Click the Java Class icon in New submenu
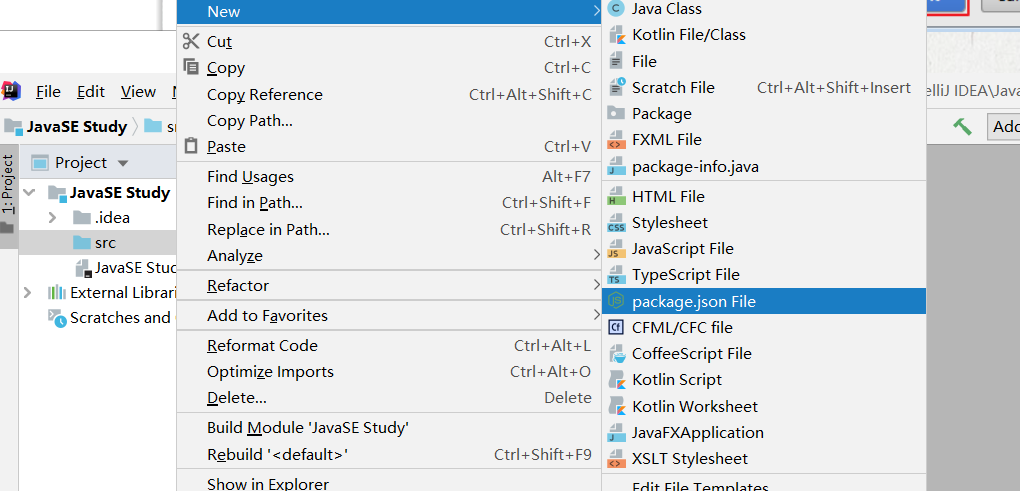 click(x=615, y=8)
